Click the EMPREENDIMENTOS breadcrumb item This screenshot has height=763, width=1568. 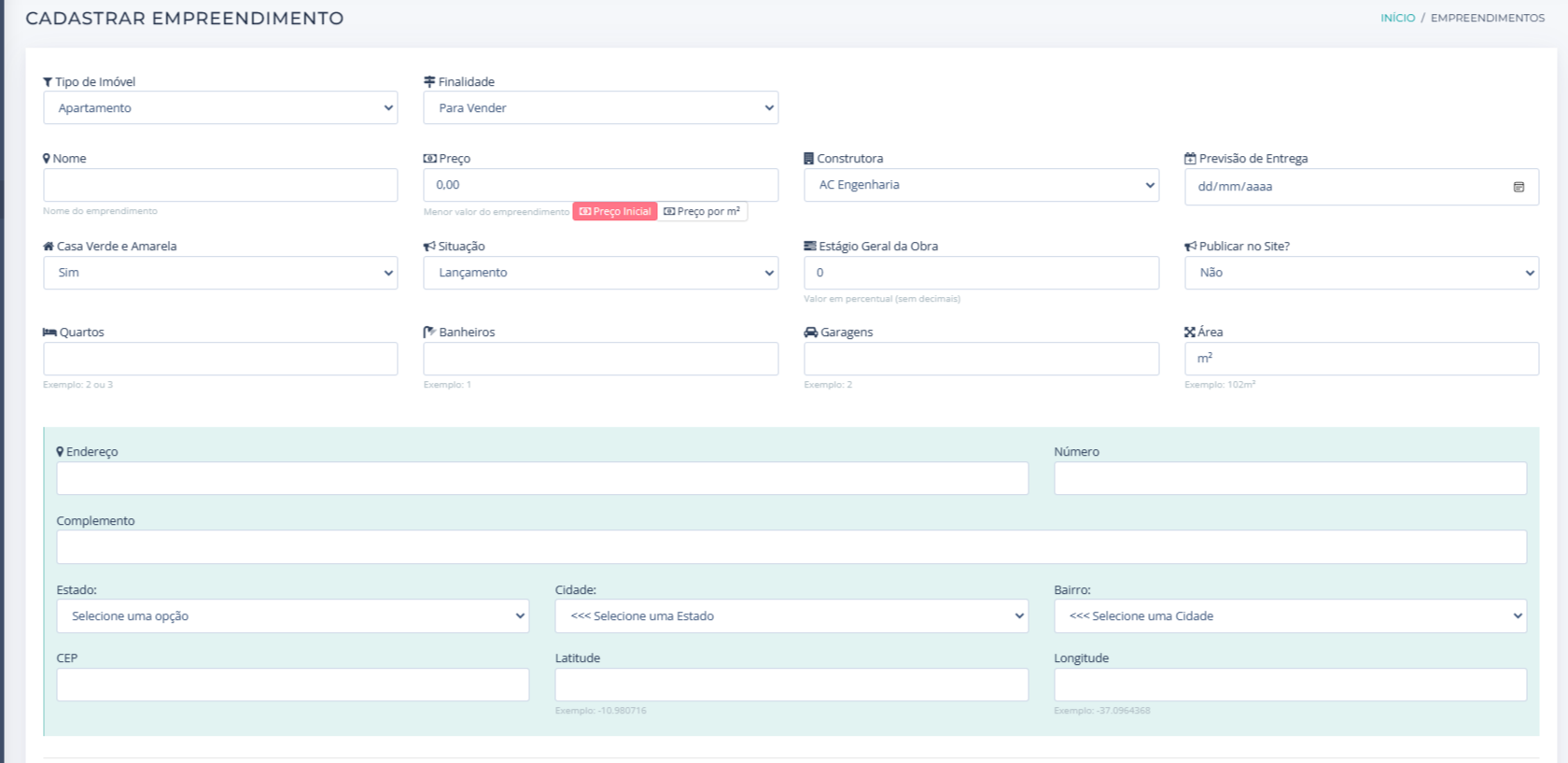click(1487, 18)
